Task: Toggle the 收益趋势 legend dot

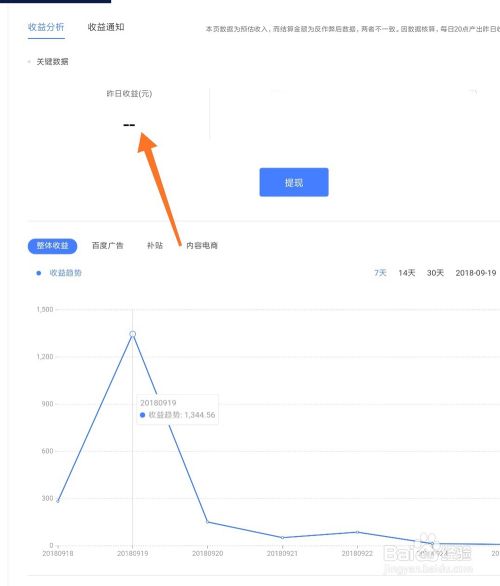Action: 38,273
